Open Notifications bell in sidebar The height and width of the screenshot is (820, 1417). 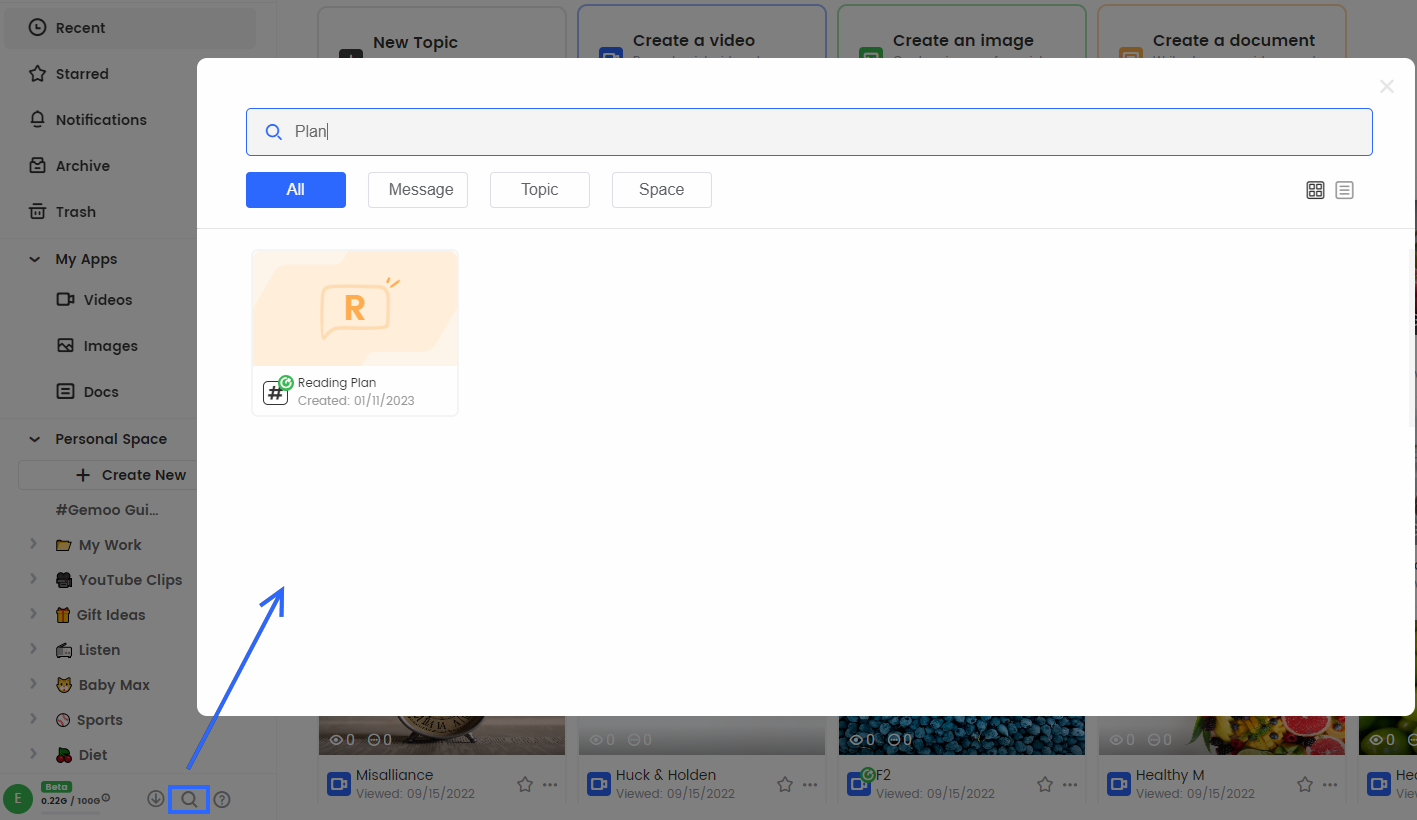point(37,120)
